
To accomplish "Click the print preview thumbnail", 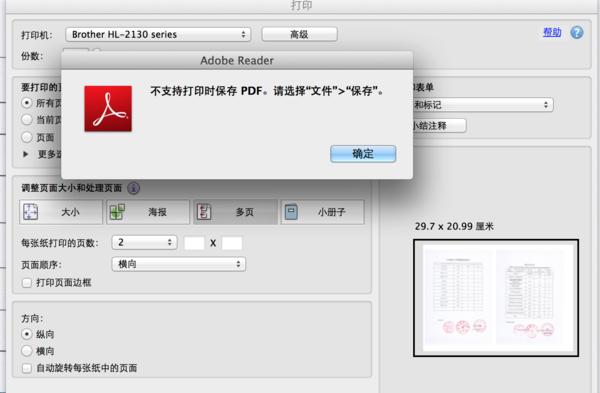I will tap(496, 298).
